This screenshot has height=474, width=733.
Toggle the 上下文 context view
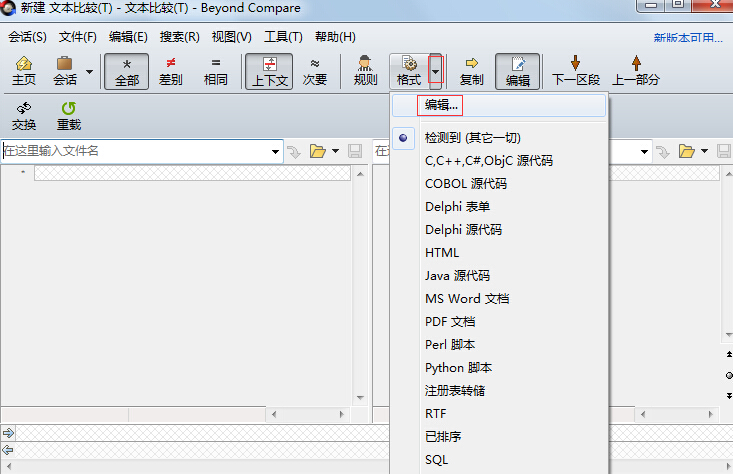click(270, 71)
